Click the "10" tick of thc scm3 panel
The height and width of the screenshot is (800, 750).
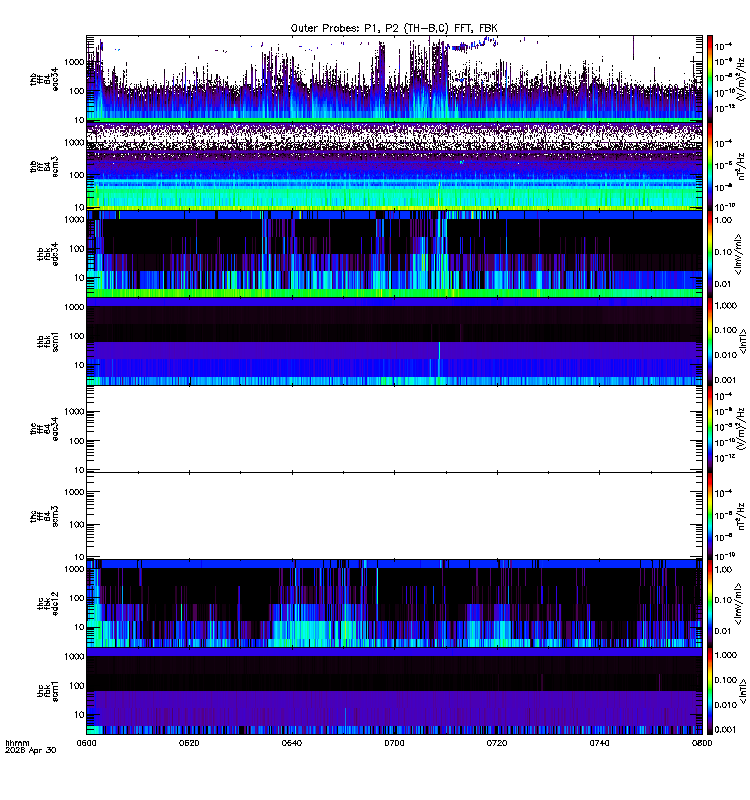click(79, 557)
